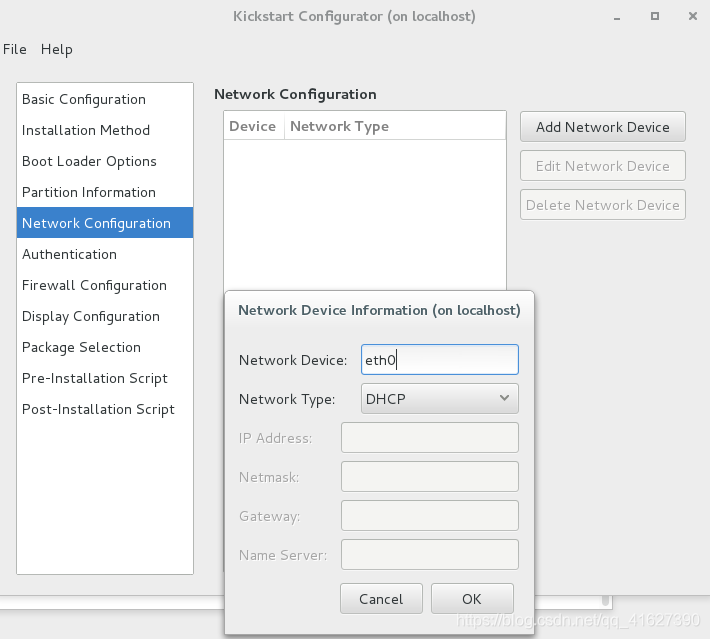Screen dimensions: 710x639
Task: Select Installation Method in sidebar
Action: (105, 130)
